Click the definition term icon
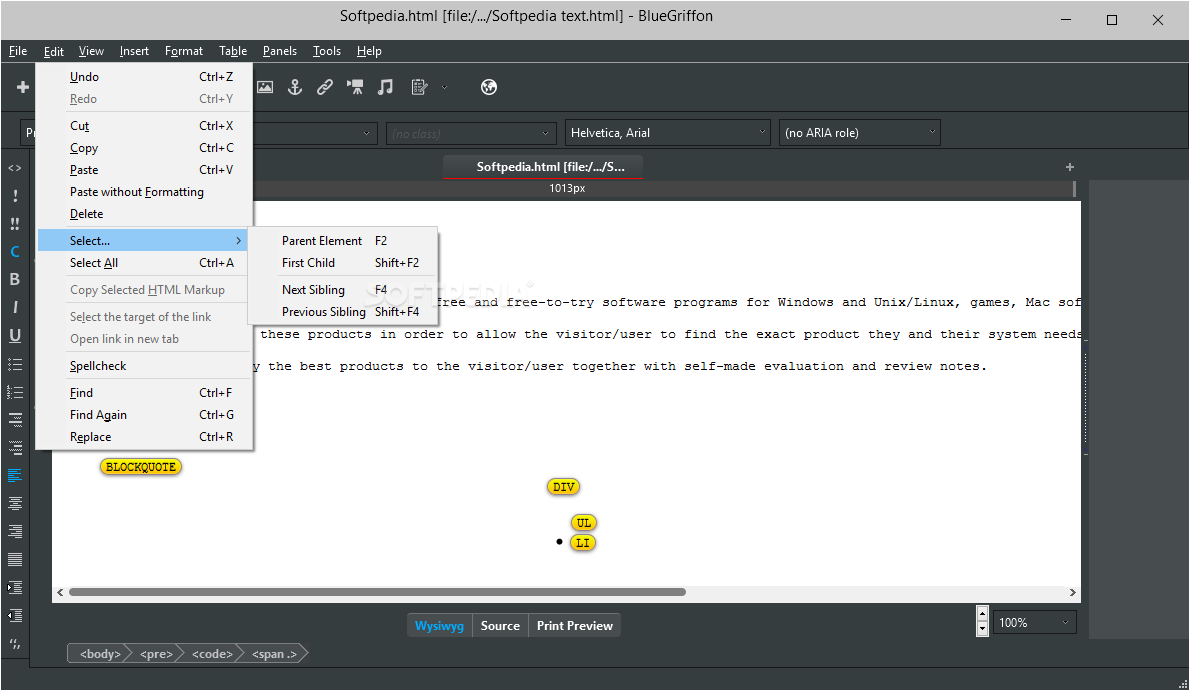Viewport: 1190px width, 691px height. point(14,419)
